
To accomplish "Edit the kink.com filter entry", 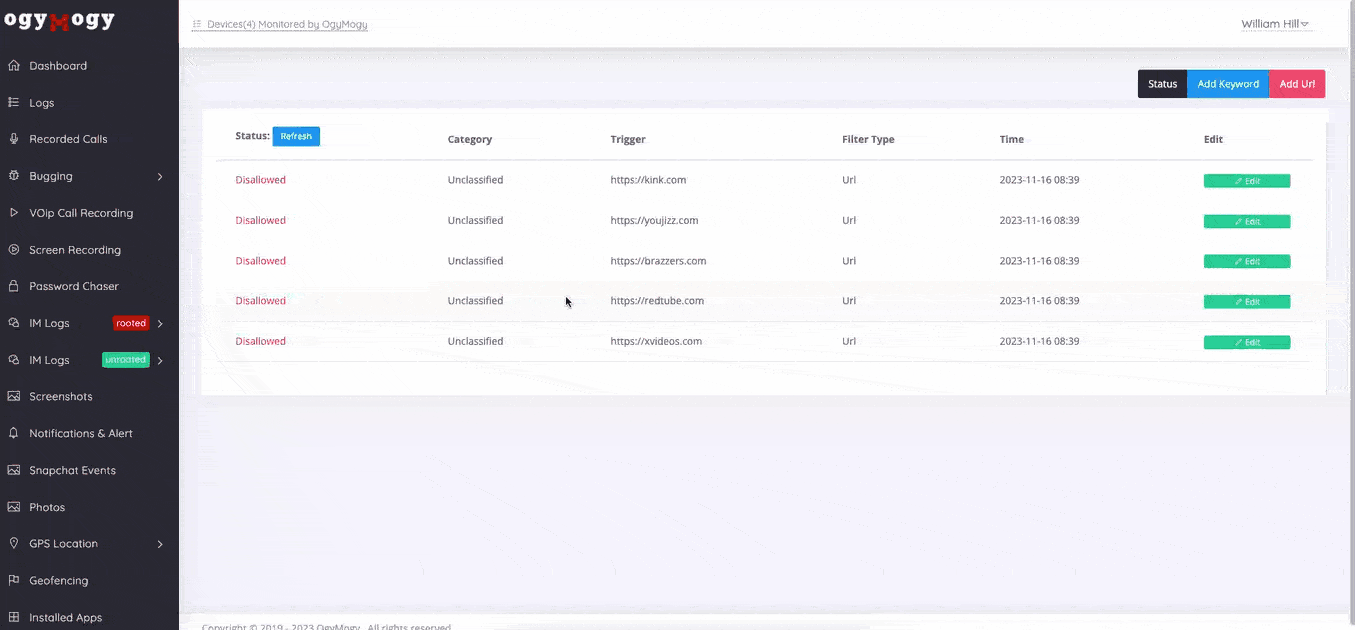I will [1246, 181].
